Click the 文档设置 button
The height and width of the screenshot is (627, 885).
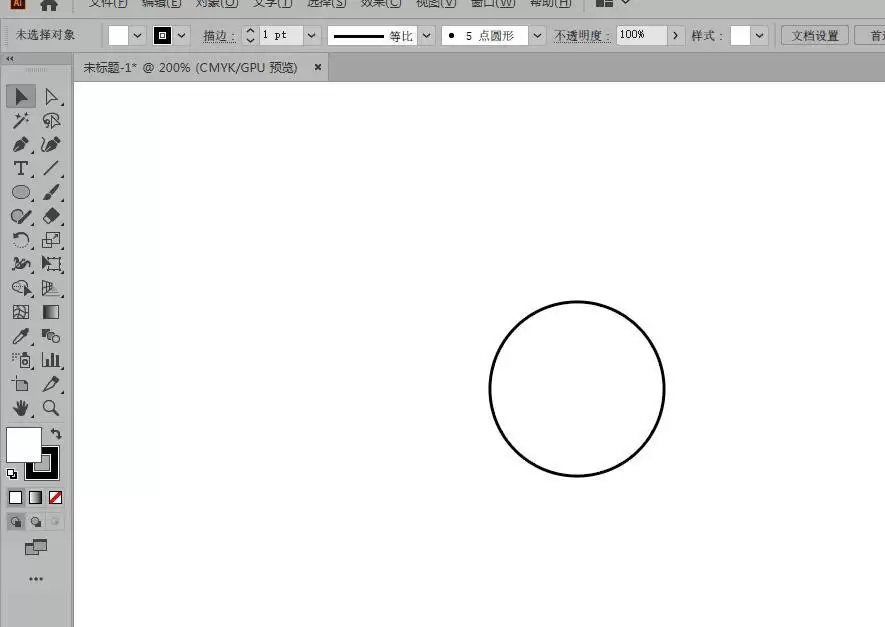[814, 36]
